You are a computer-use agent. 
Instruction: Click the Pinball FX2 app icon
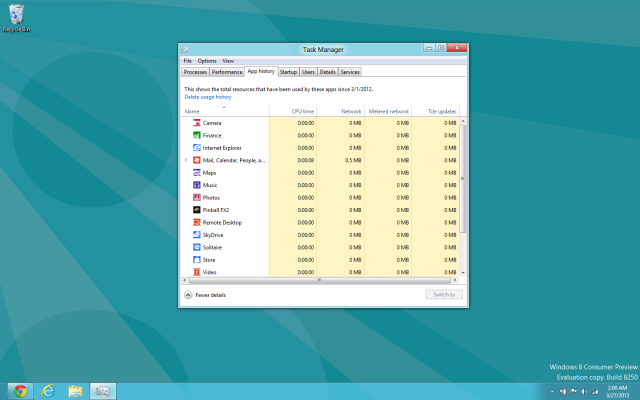click(x=196, y=210)
